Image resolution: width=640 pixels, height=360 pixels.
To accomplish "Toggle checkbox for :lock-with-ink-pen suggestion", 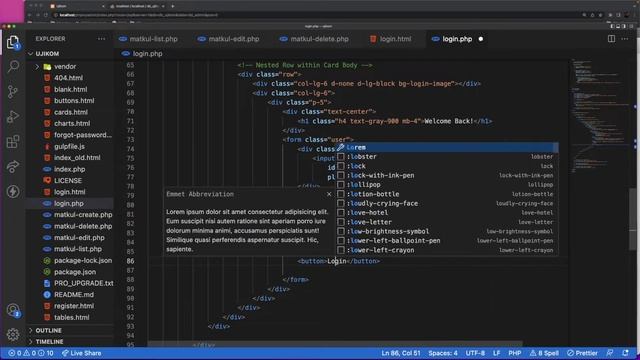I will coord(341,176).
